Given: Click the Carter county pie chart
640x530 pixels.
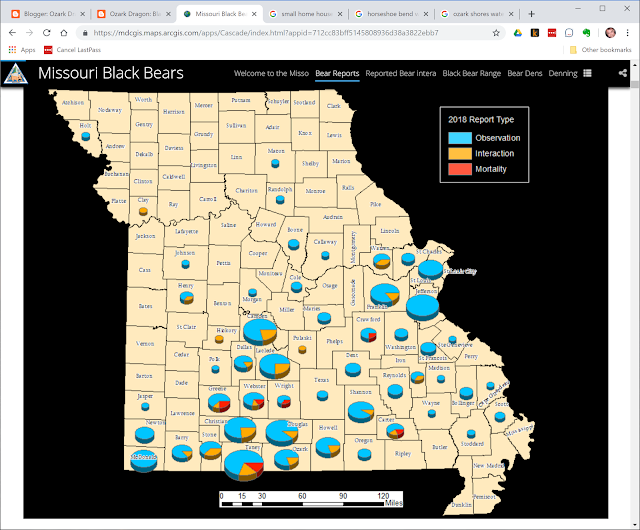Looking at the screenshot, I should 395,431.
